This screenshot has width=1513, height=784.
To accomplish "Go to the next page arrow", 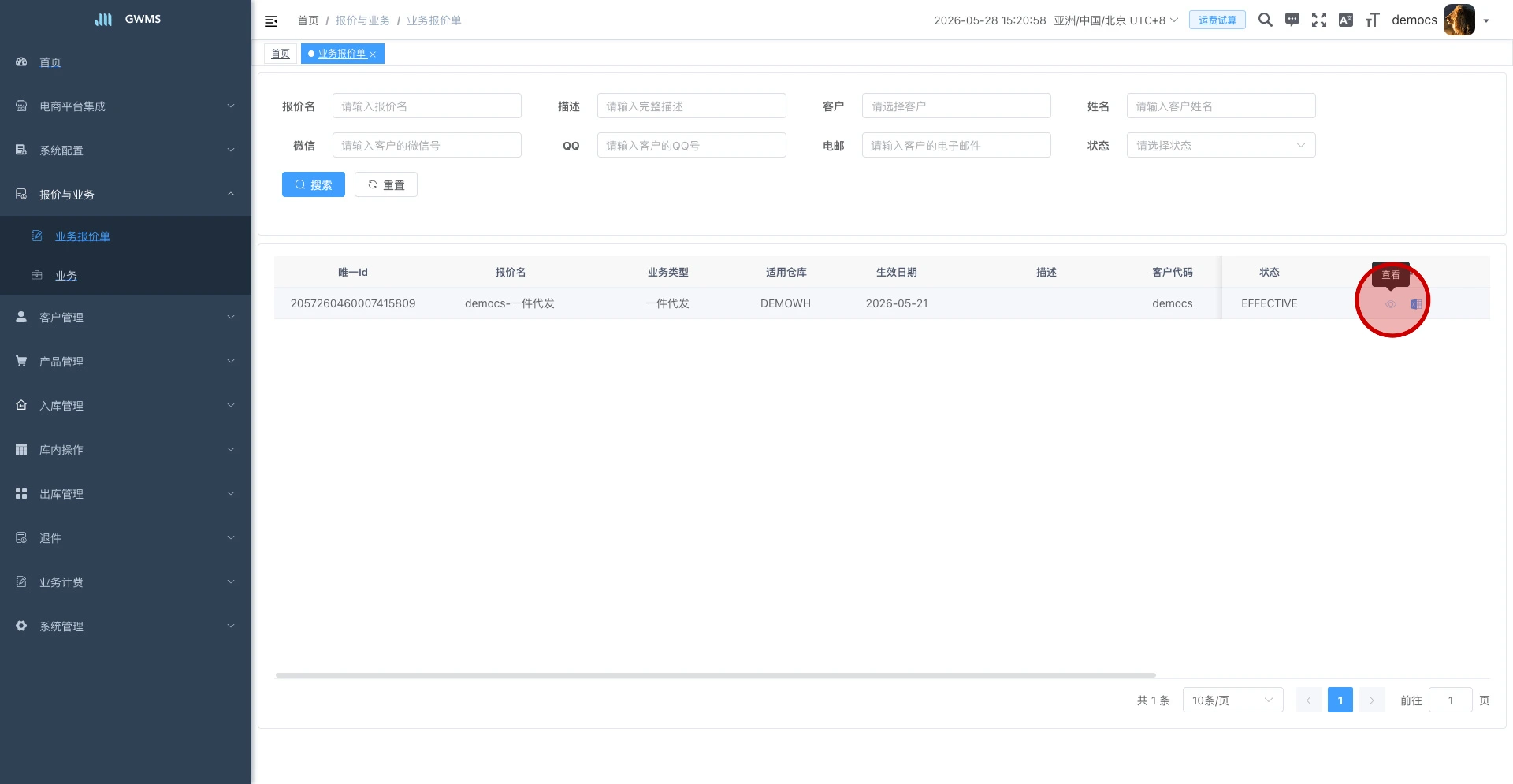I will pos(1372,700).
